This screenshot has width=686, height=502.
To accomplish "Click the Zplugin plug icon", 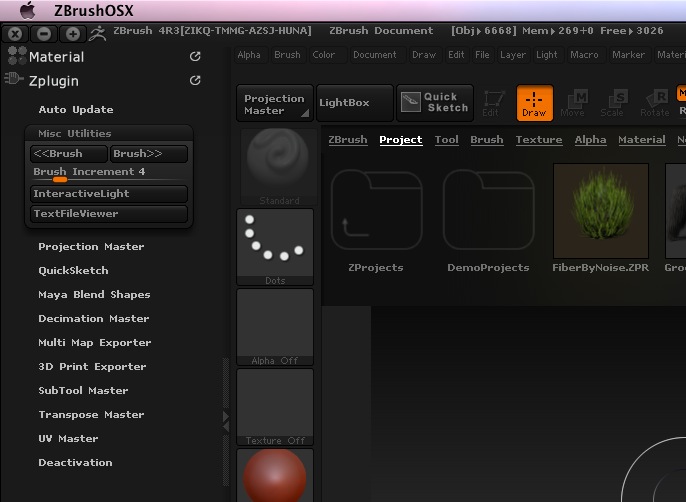I will click(x=14, y=79).
